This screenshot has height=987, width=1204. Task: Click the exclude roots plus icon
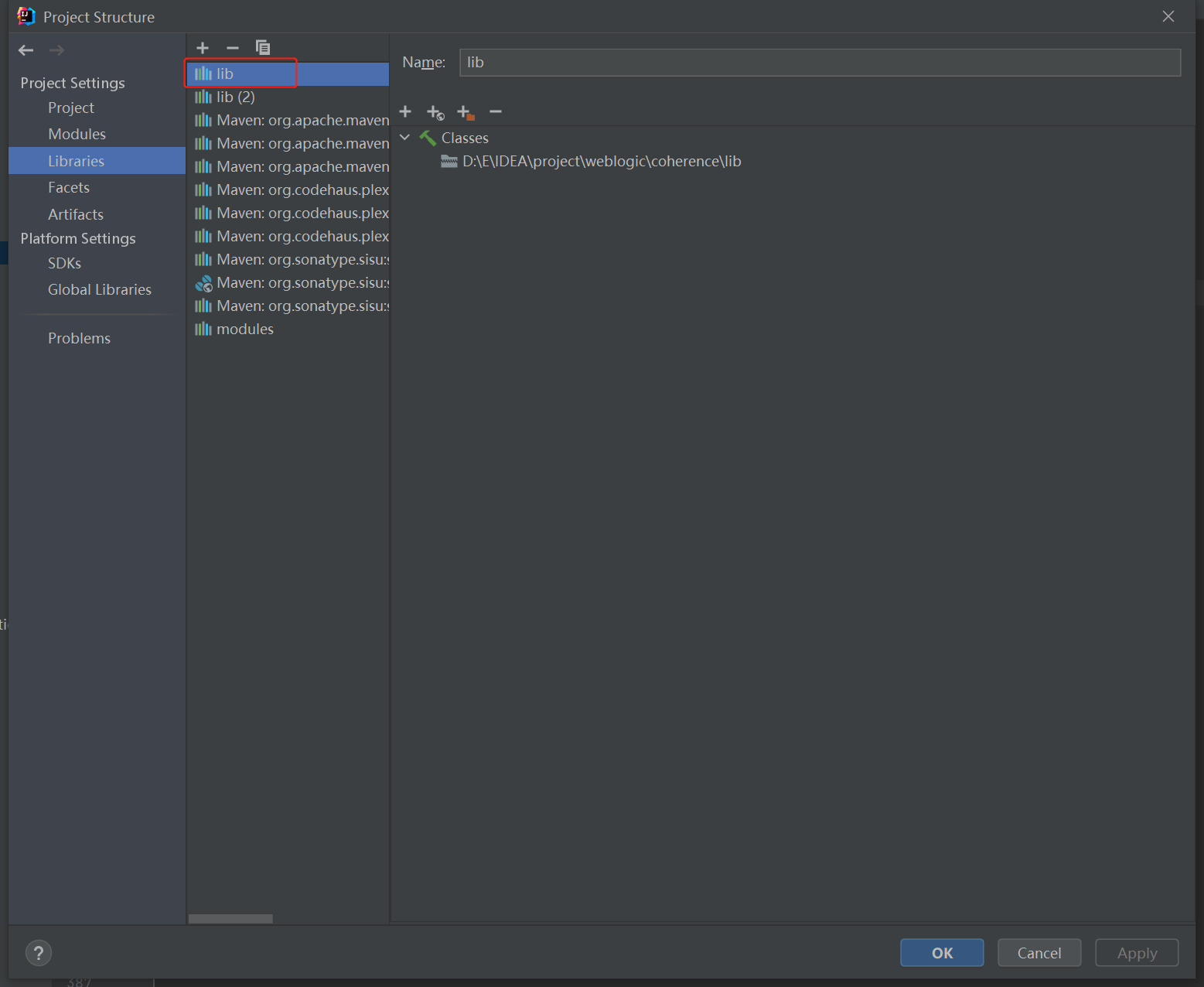coord(466,113)
